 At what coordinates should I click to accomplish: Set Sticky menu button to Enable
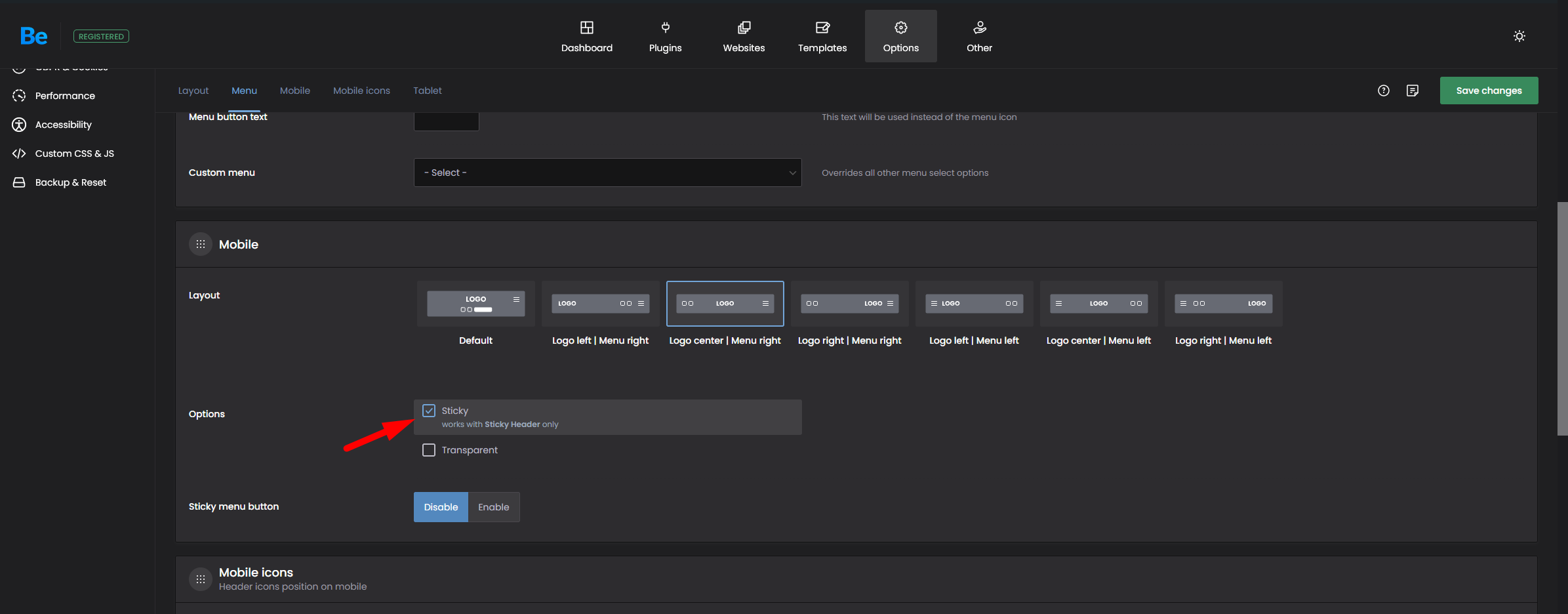tap(494, 507)
